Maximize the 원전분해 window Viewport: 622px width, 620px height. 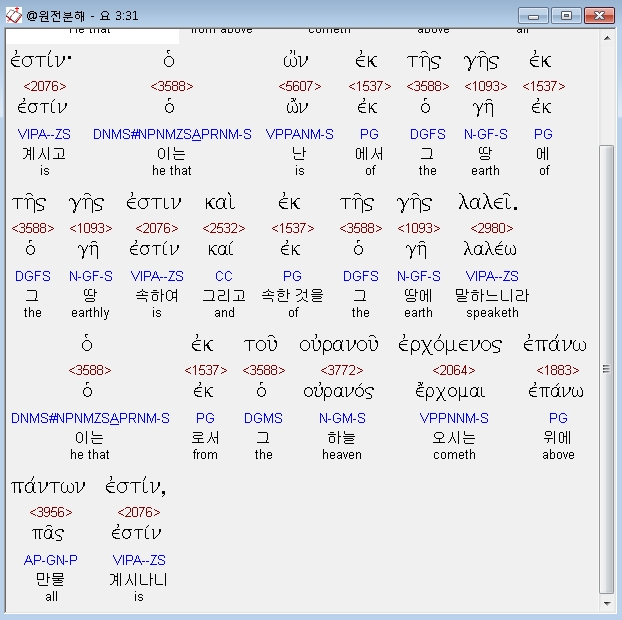pos(566,16)
